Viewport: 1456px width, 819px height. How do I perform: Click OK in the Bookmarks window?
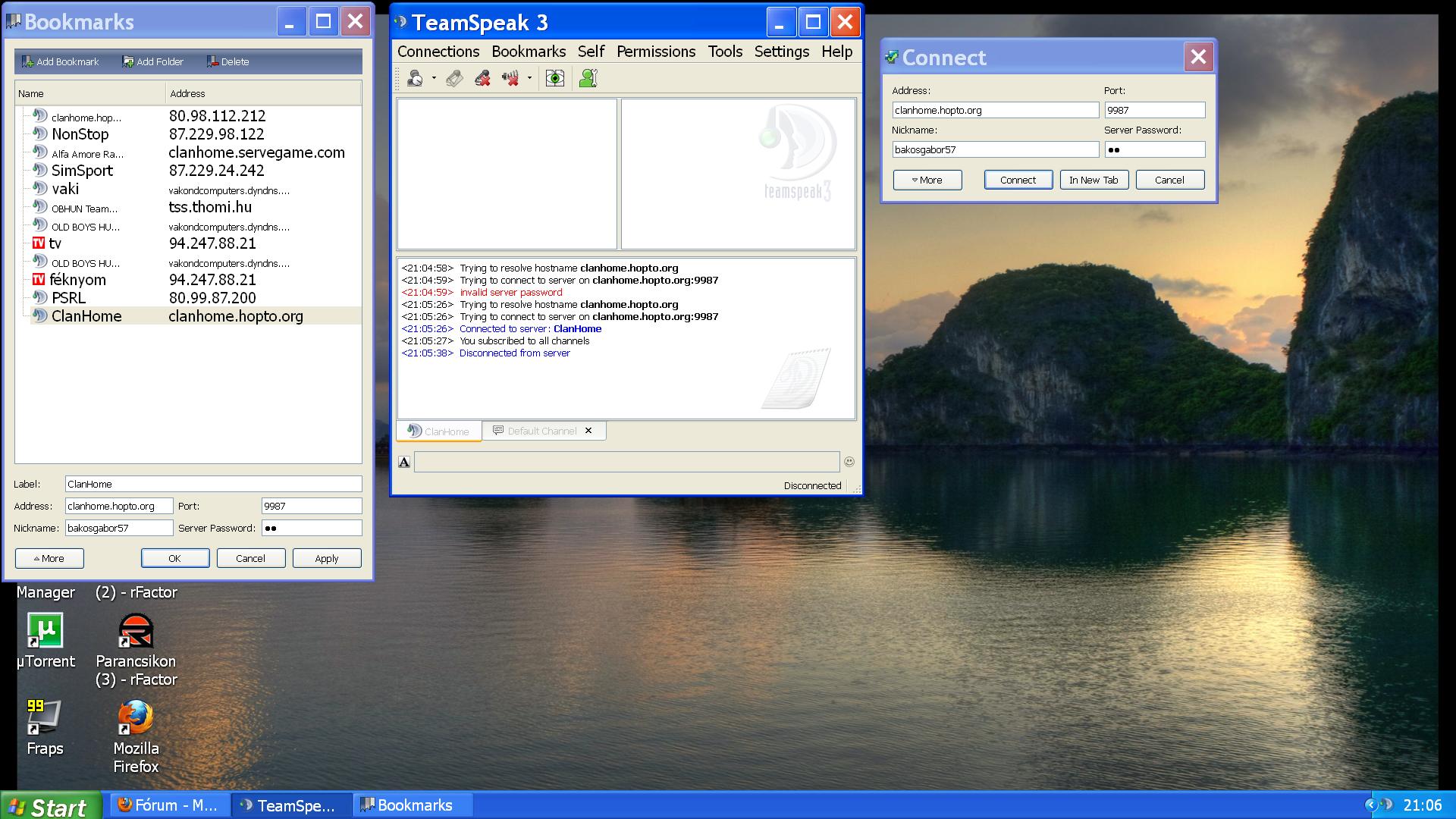tap(175, 558)
